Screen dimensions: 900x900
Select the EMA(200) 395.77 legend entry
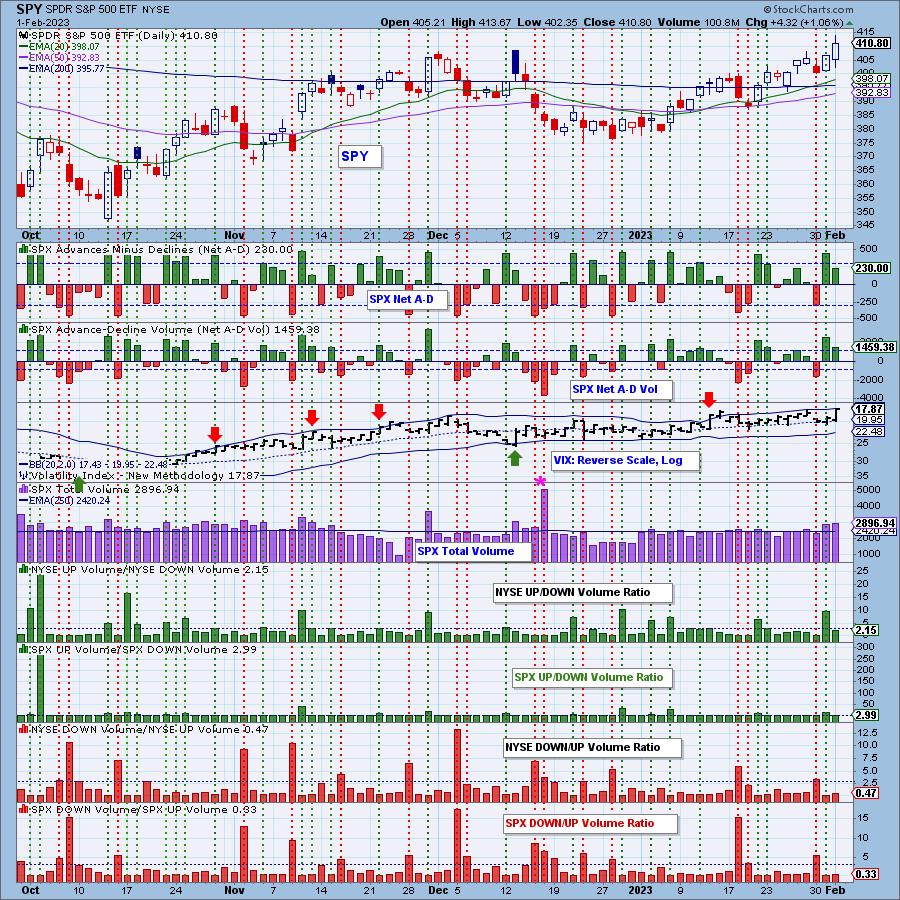coord(62,68)
